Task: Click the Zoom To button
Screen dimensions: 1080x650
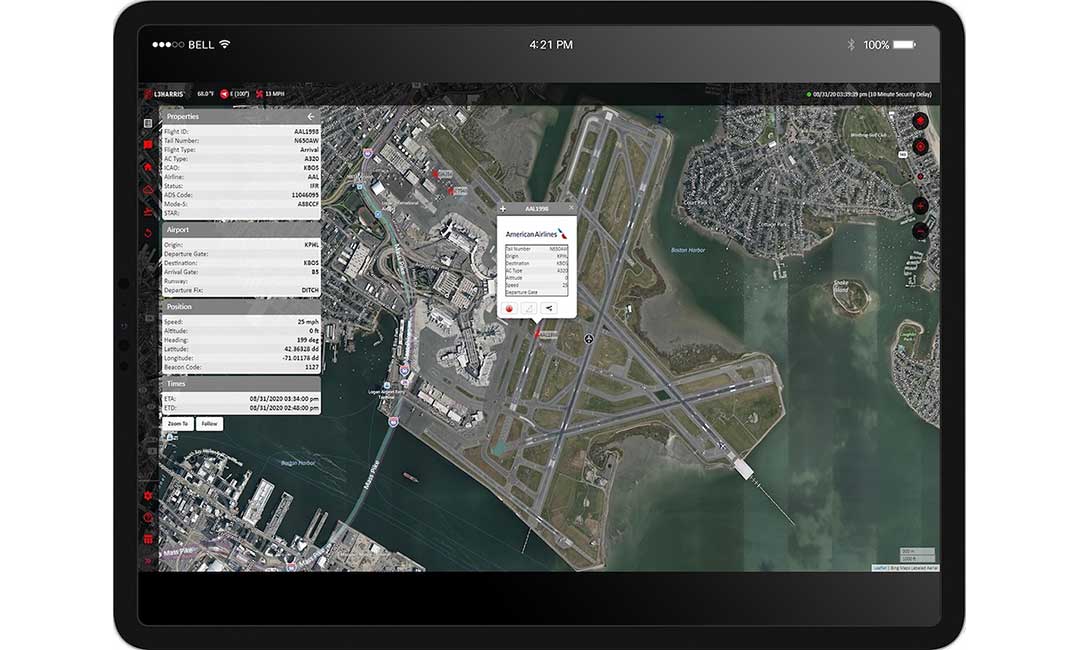Action: [178, 423]
